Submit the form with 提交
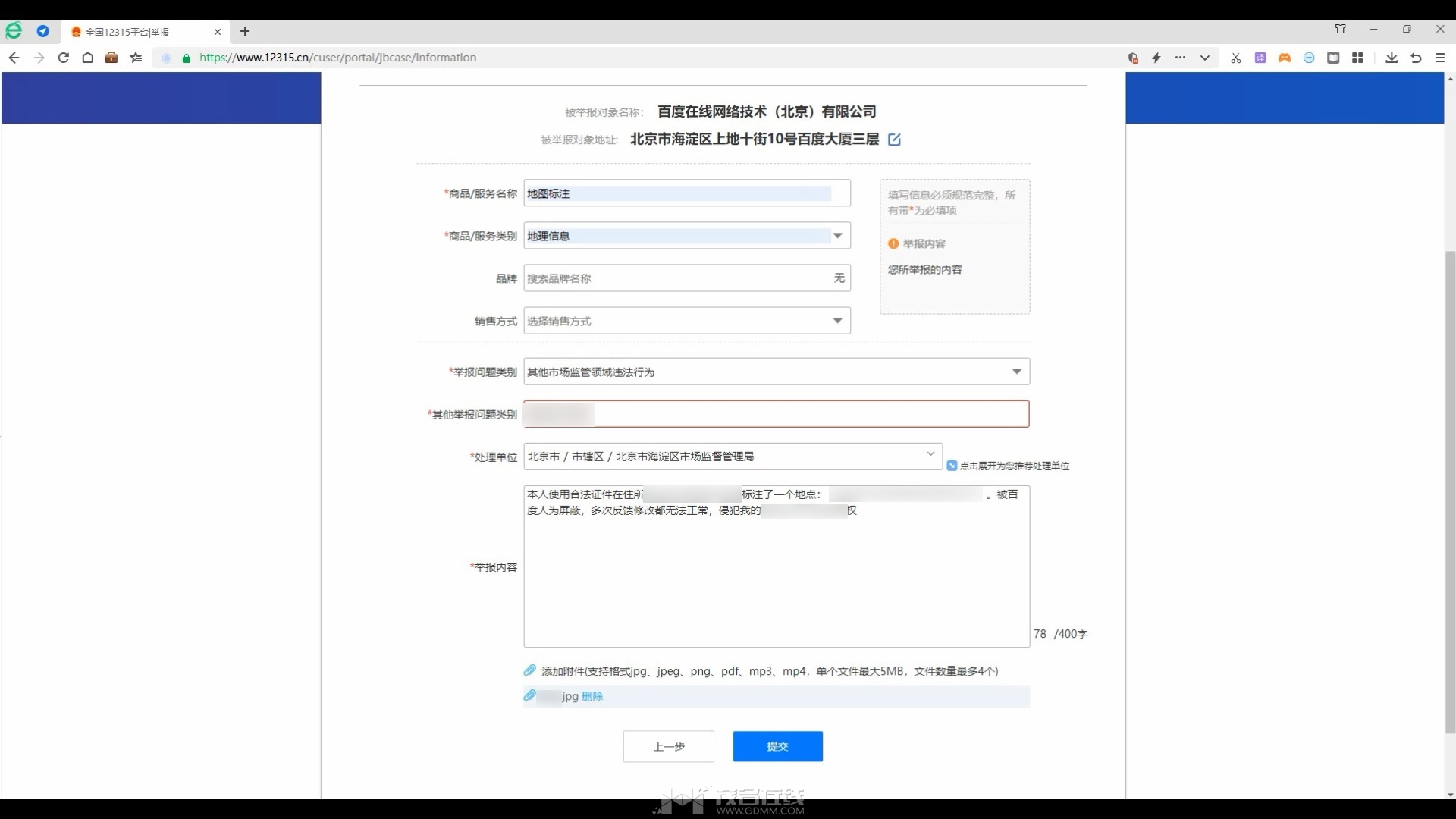This screenshot has height=819, width=1456. pyautogui.click(x=778, y=746)
